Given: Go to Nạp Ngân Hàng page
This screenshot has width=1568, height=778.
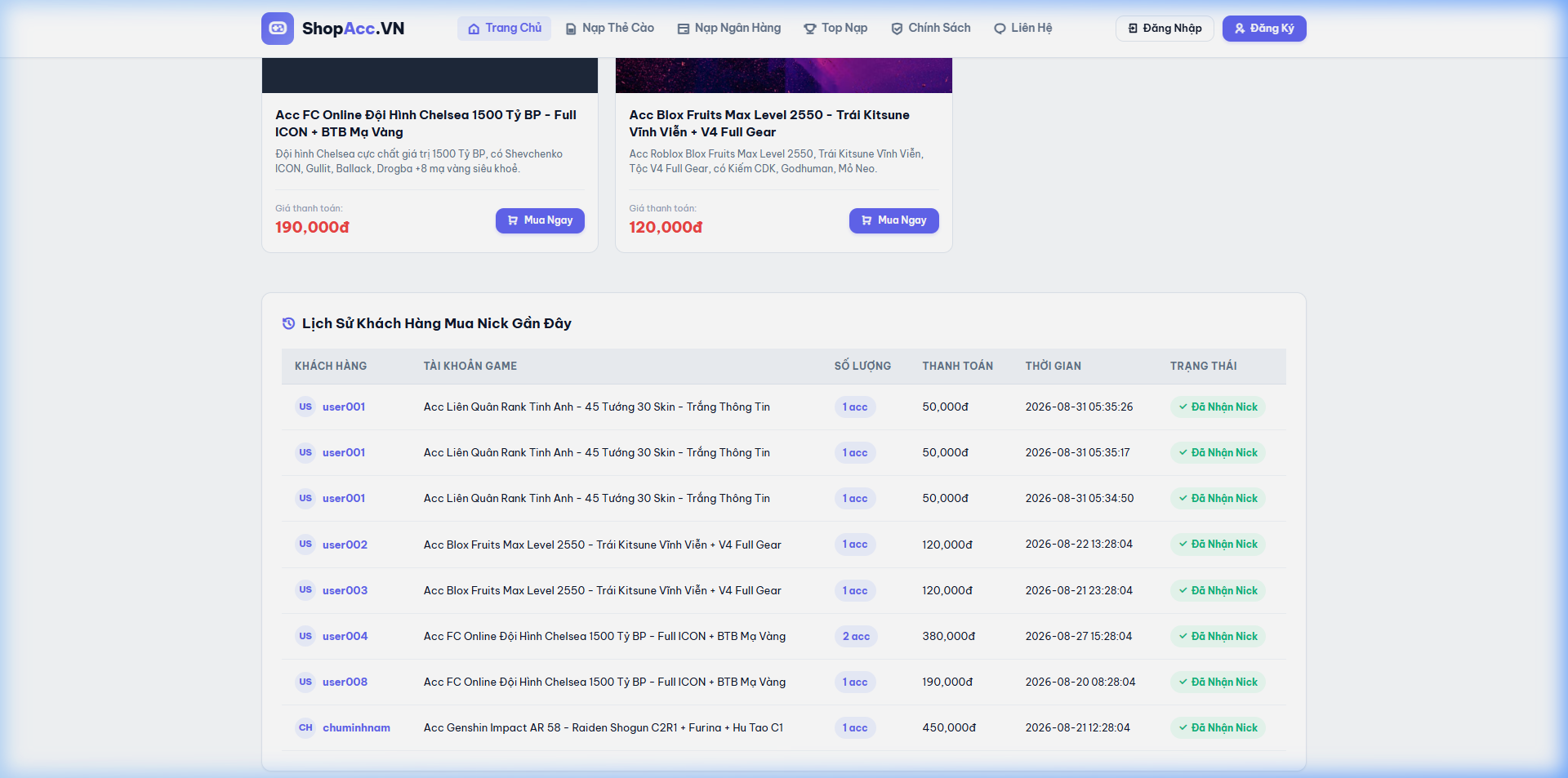Looking at the screenshot, I should [729, 29].
